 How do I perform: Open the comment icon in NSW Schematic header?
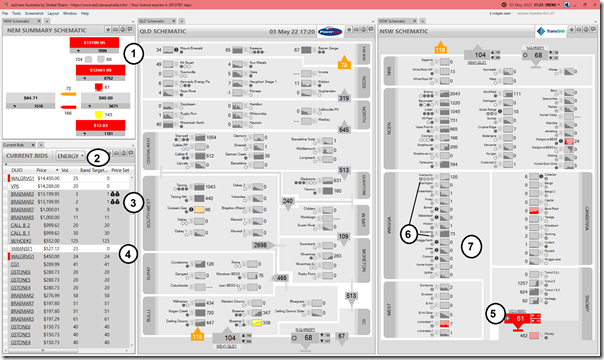593,29
